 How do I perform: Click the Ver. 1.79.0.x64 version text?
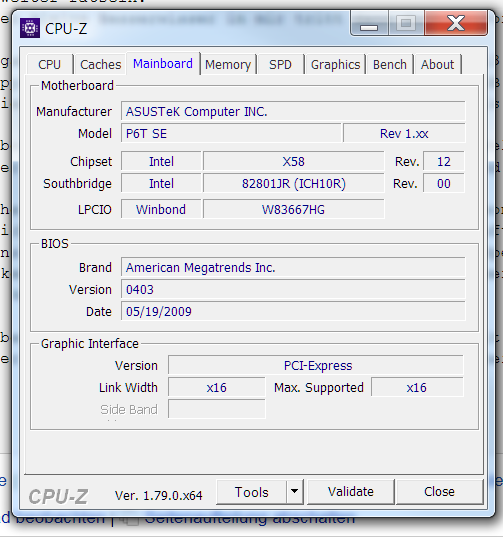coord(159,495)
